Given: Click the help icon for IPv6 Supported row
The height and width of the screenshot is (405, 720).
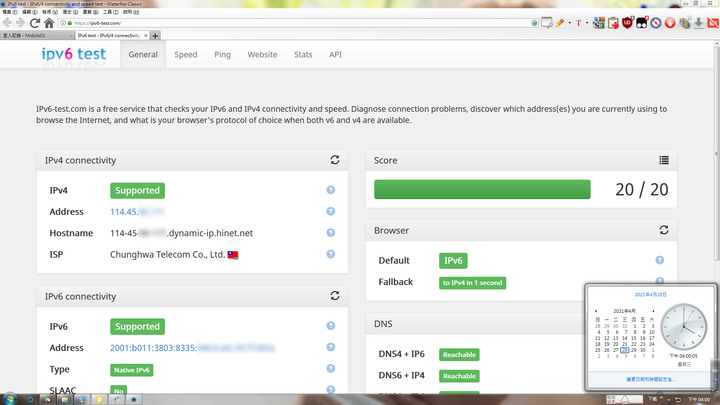Looking at the screenshot, I should tap(331, 326).
